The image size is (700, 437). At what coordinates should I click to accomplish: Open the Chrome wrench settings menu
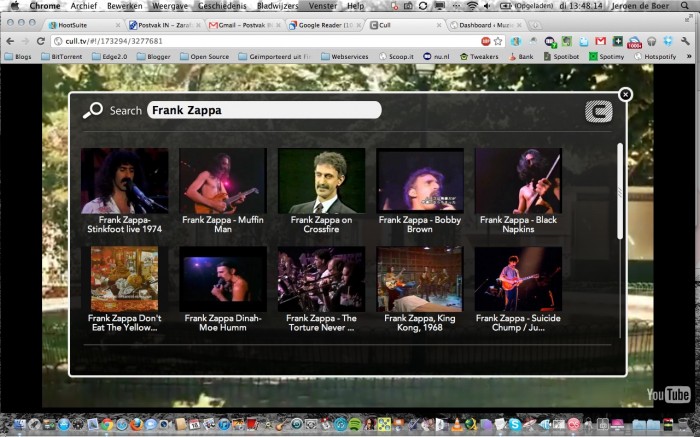(685, 41)
